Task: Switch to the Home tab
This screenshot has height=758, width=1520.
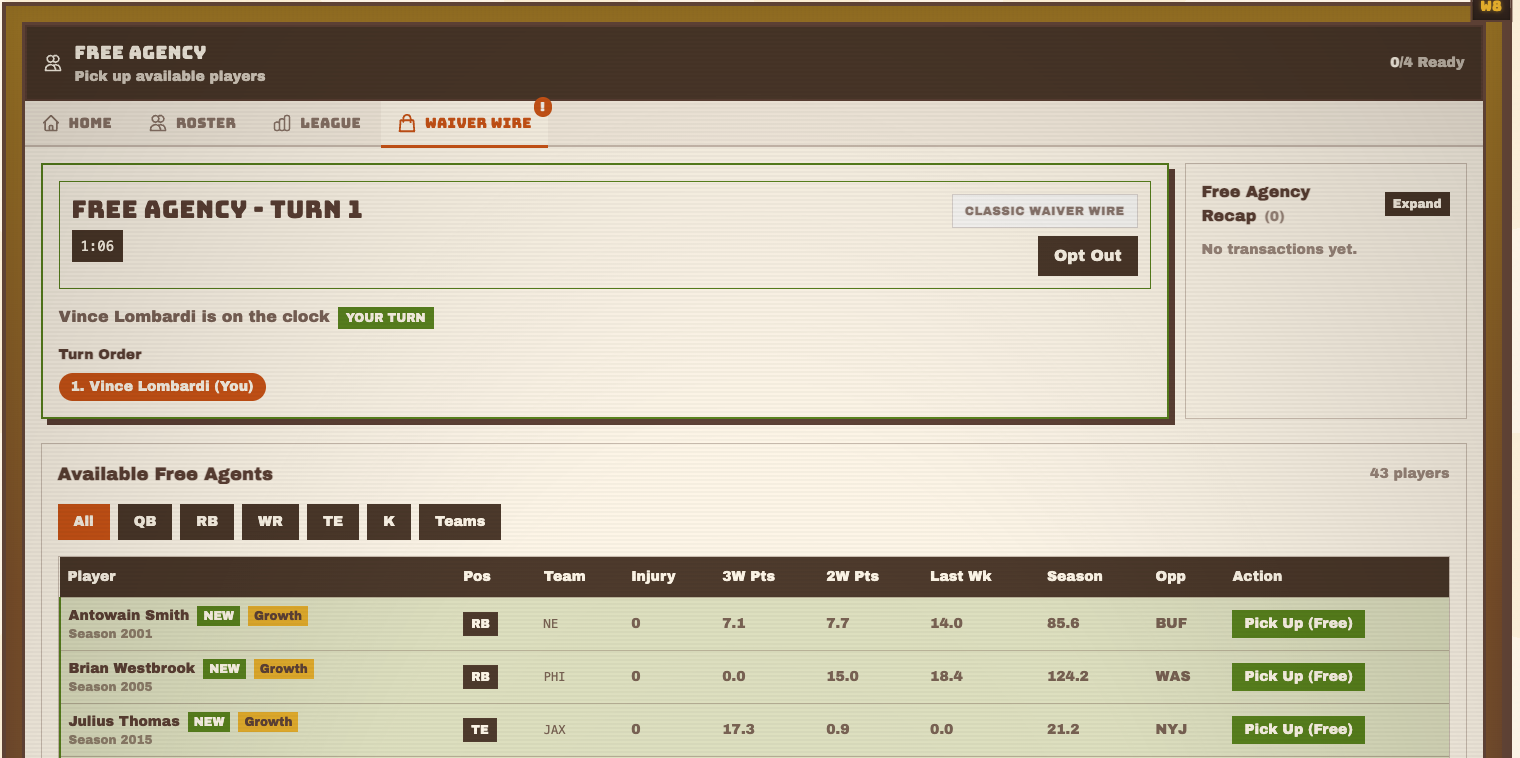Action: click(x=76, y=122)
